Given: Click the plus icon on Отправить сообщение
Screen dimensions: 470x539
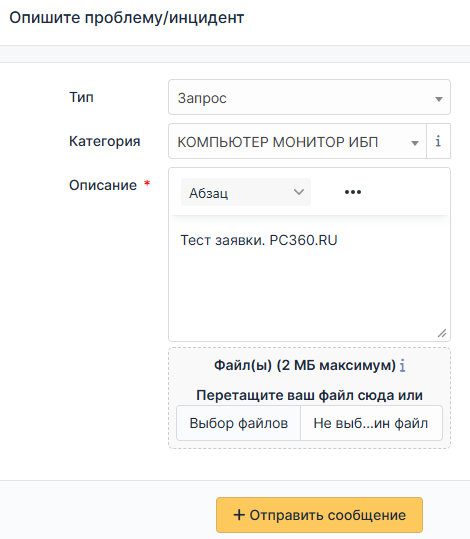Looking at the screenshot, I should coord(239,515).
